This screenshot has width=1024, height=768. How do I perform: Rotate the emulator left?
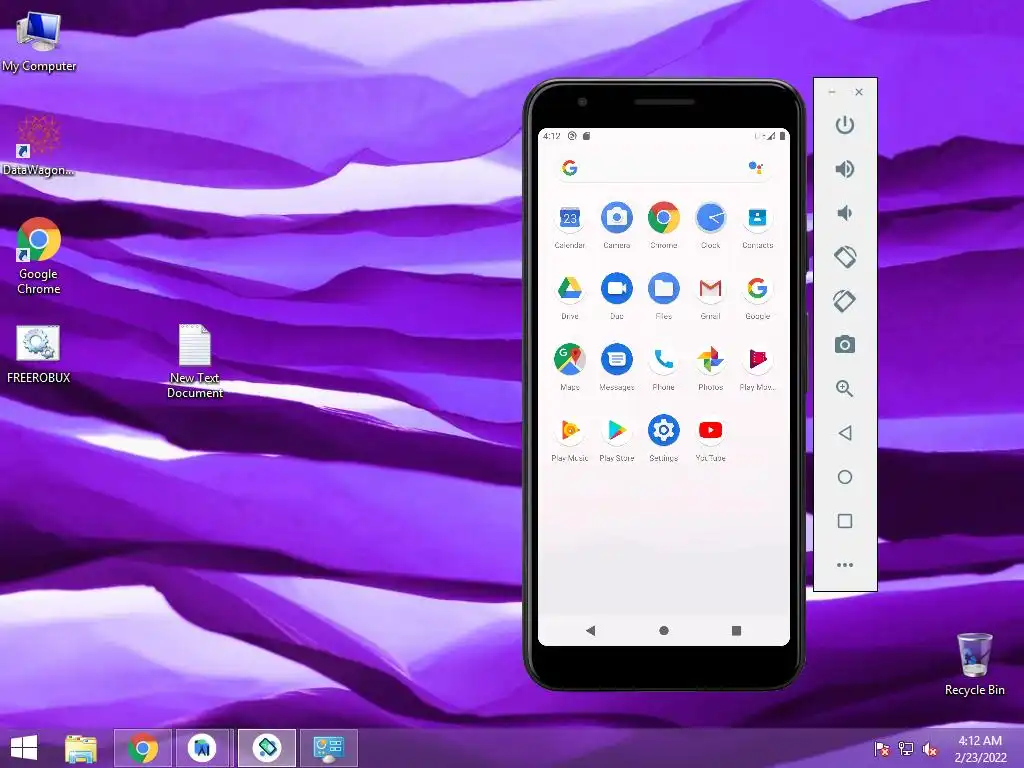pyautogui.click(x=845, y=257)
